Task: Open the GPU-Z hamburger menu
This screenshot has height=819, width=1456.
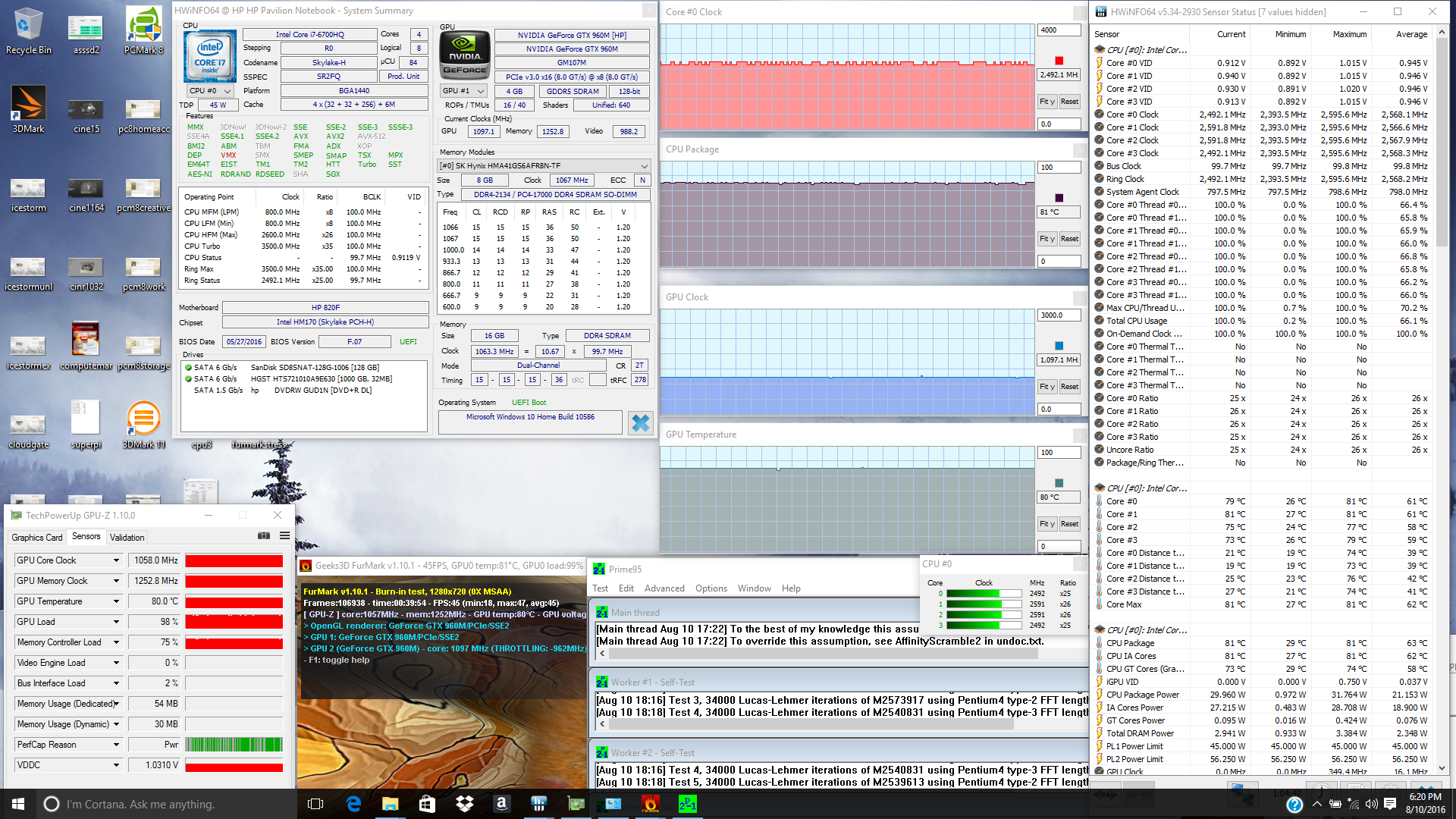Action: 284,536
